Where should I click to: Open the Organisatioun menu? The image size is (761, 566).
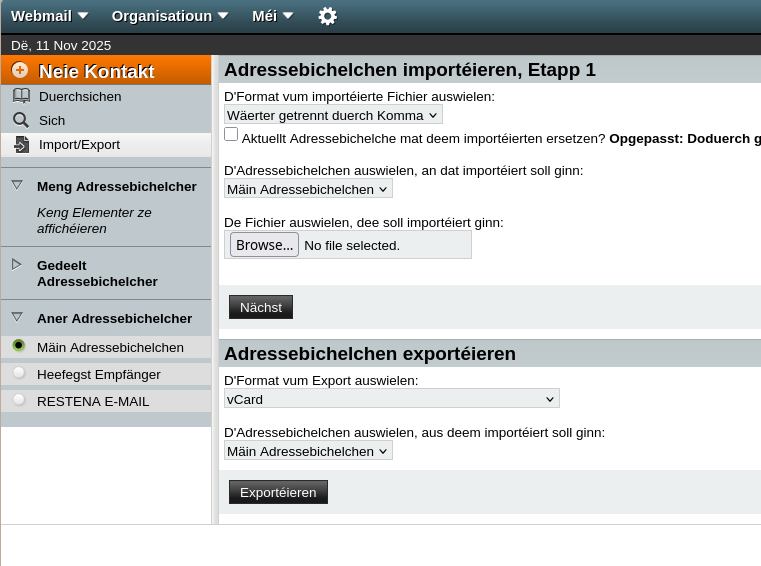[170, 16]
